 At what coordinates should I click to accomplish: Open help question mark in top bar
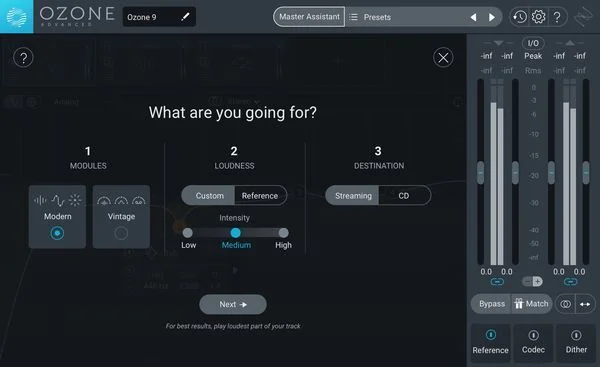(557, 17)
